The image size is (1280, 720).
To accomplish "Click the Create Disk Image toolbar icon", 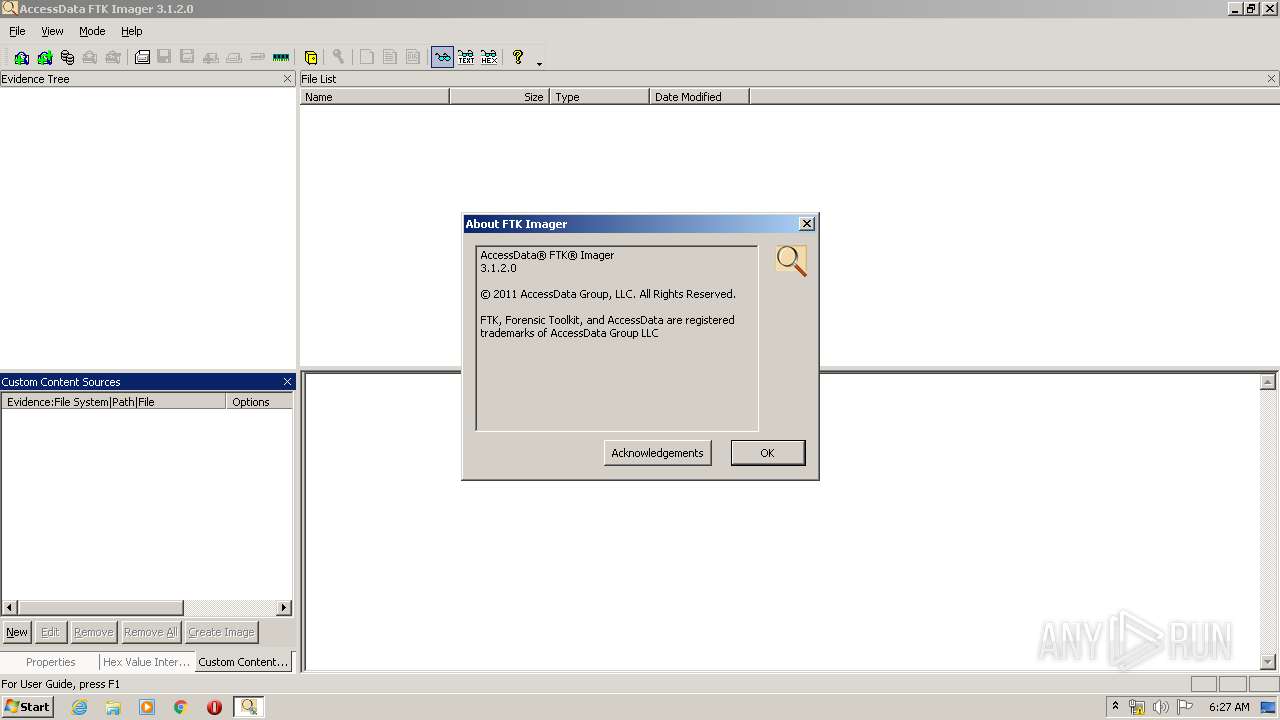I will [x=142, y=57].
